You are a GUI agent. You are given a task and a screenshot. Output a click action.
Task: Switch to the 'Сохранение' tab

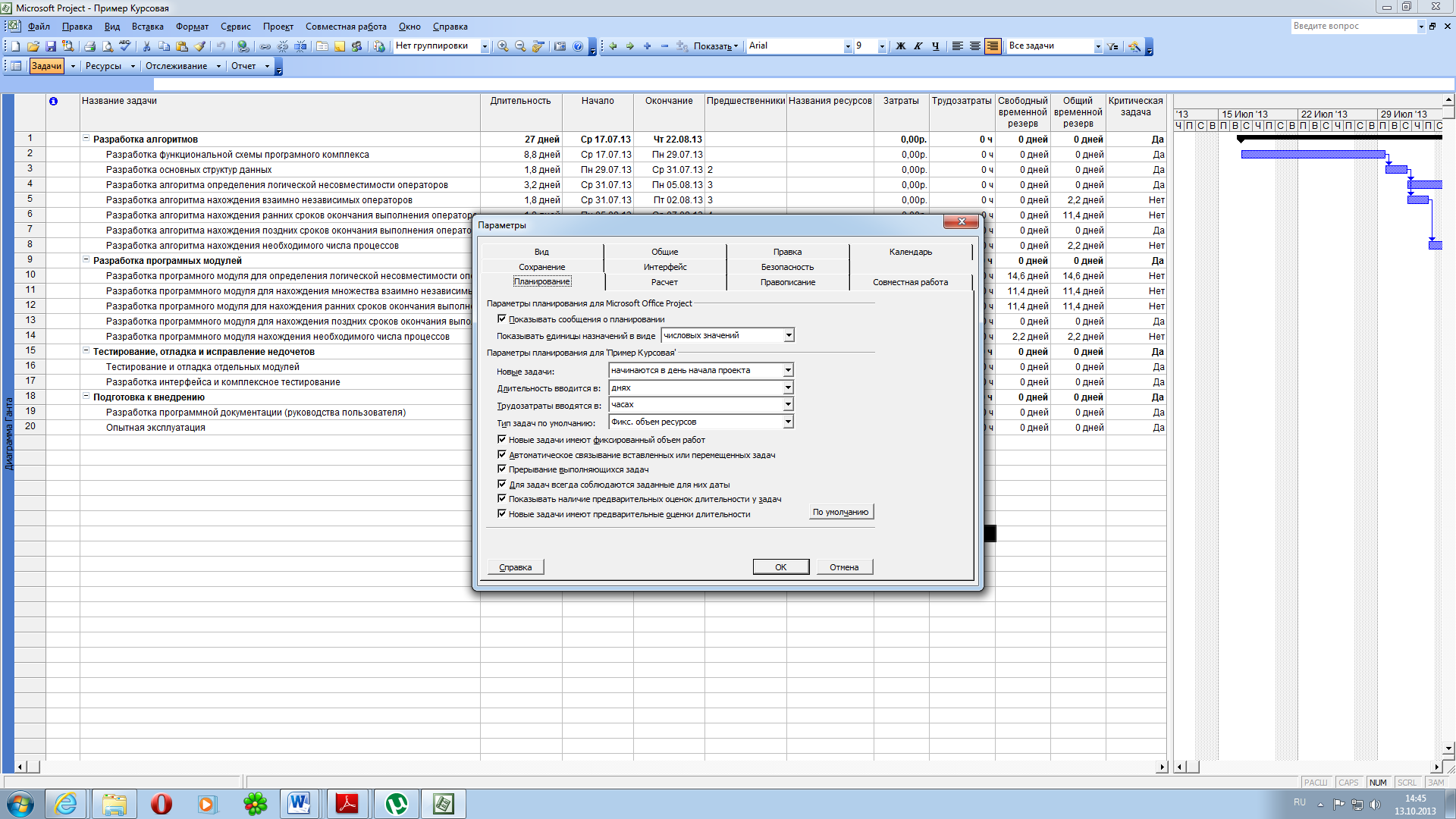[x=541, y=267]
